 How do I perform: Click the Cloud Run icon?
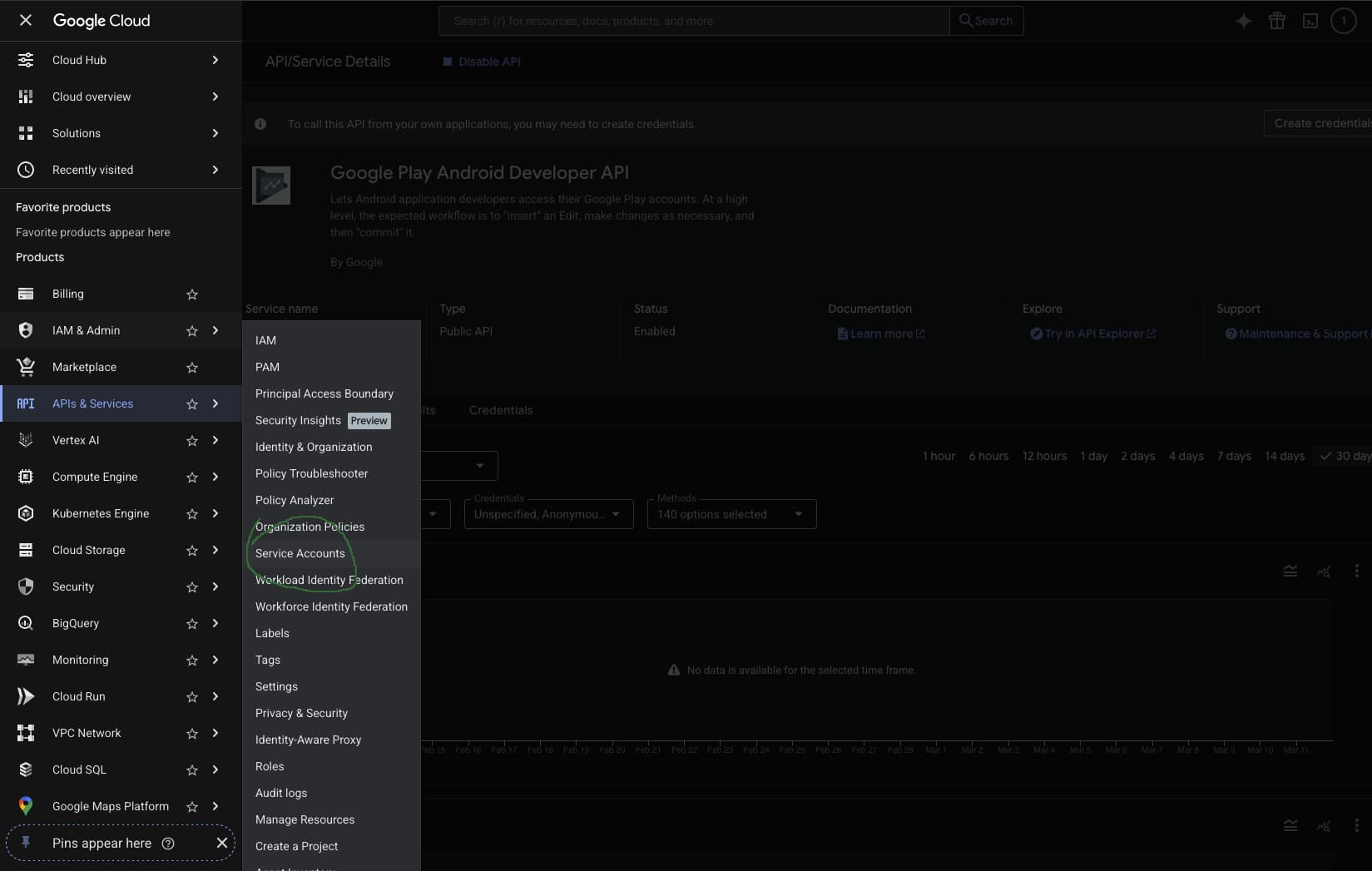pos(26,696)
